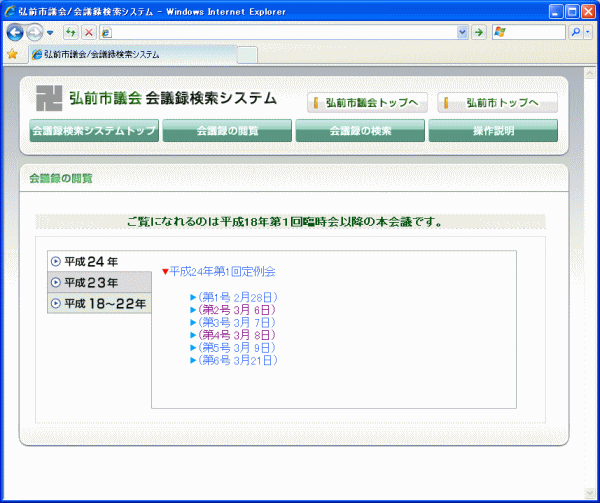
Task: Open the 会議録の検索 menu button
Action: [x=360, y=130]
